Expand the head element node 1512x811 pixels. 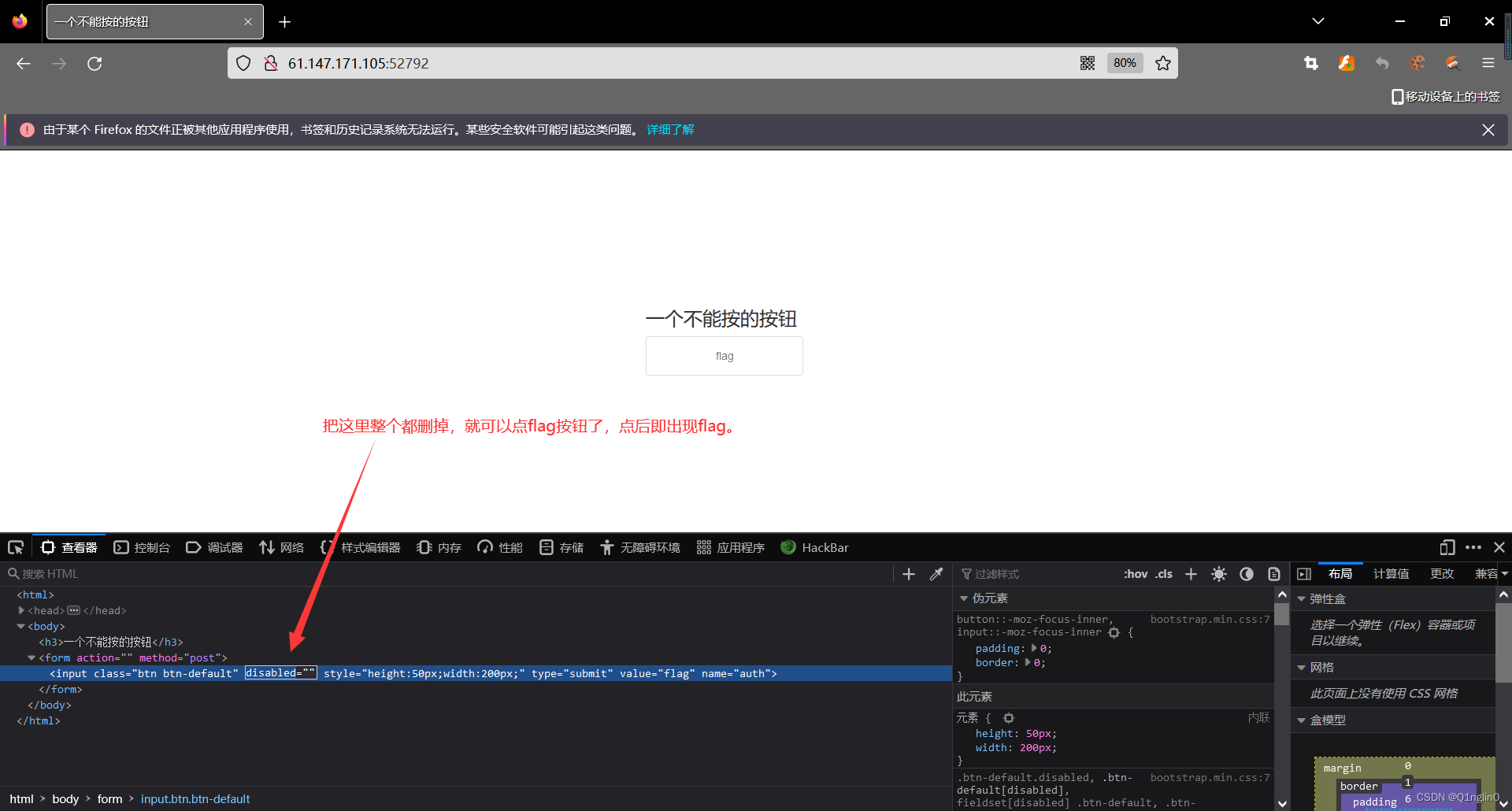[x=21, y=610]
